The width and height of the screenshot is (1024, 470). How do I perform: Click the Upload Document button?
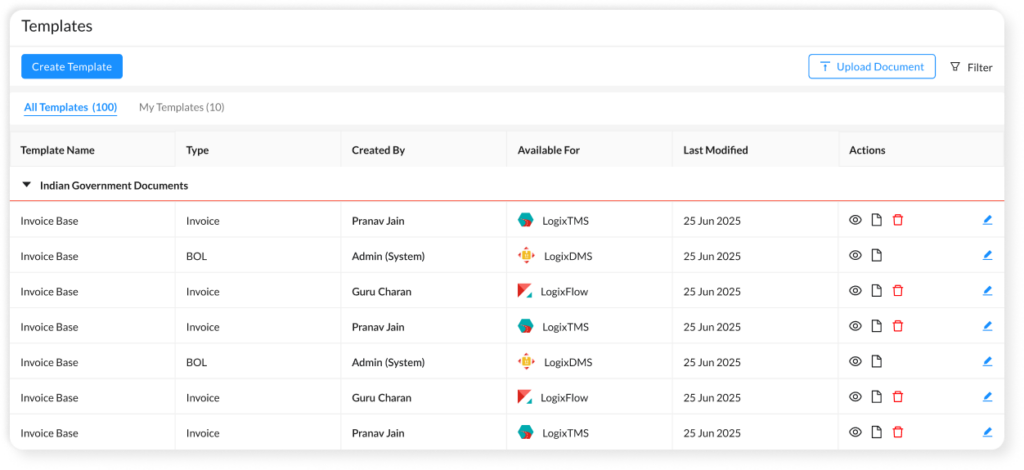pos(871,67)
